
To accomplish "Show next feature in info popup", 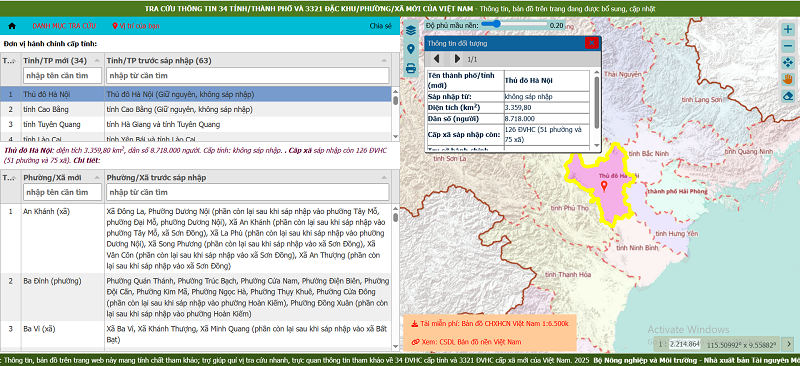I will [457, 59].
